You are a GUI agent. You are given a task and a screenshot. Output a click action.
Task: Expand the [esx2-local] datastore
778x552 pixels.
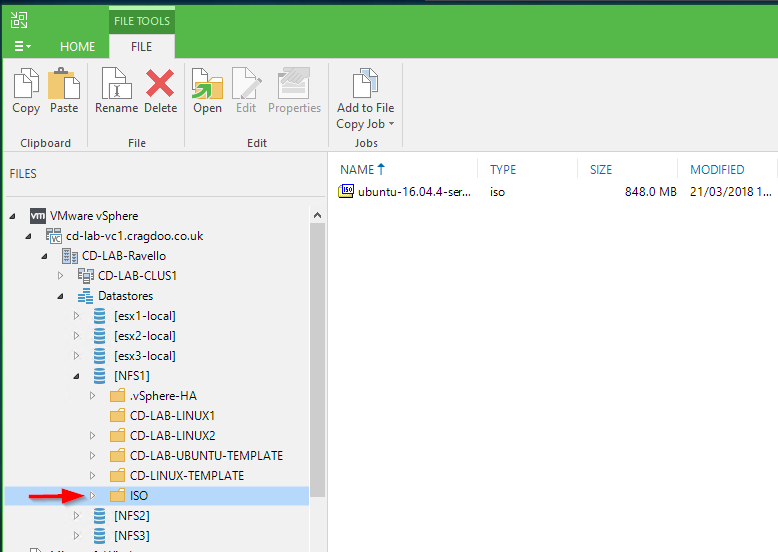click(76, 335)
